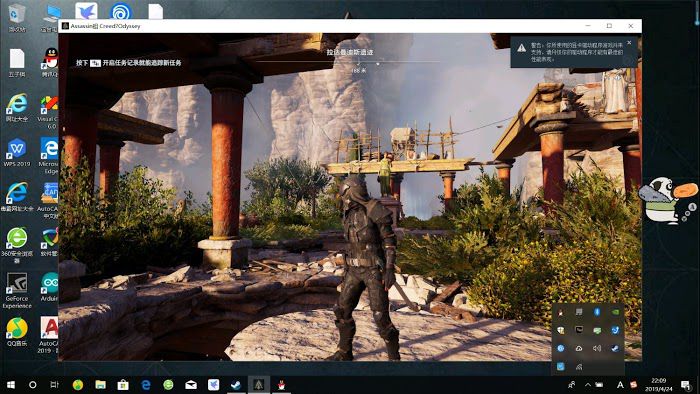Screen dimensions: 700x394
Task: Click the speaker volume icon in tray overflow
Action: click(597, 348)
